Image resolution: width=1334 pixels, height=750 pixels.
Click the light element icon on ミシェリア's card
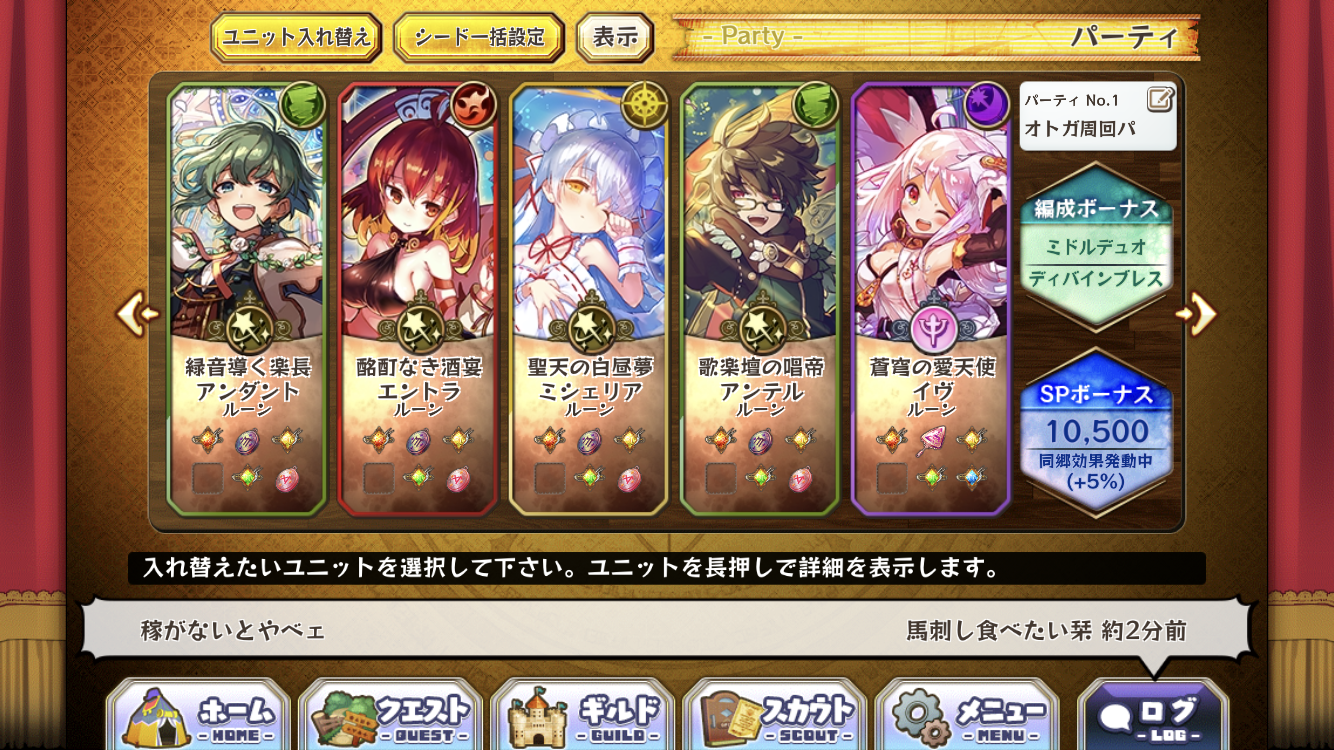(643, 106)
